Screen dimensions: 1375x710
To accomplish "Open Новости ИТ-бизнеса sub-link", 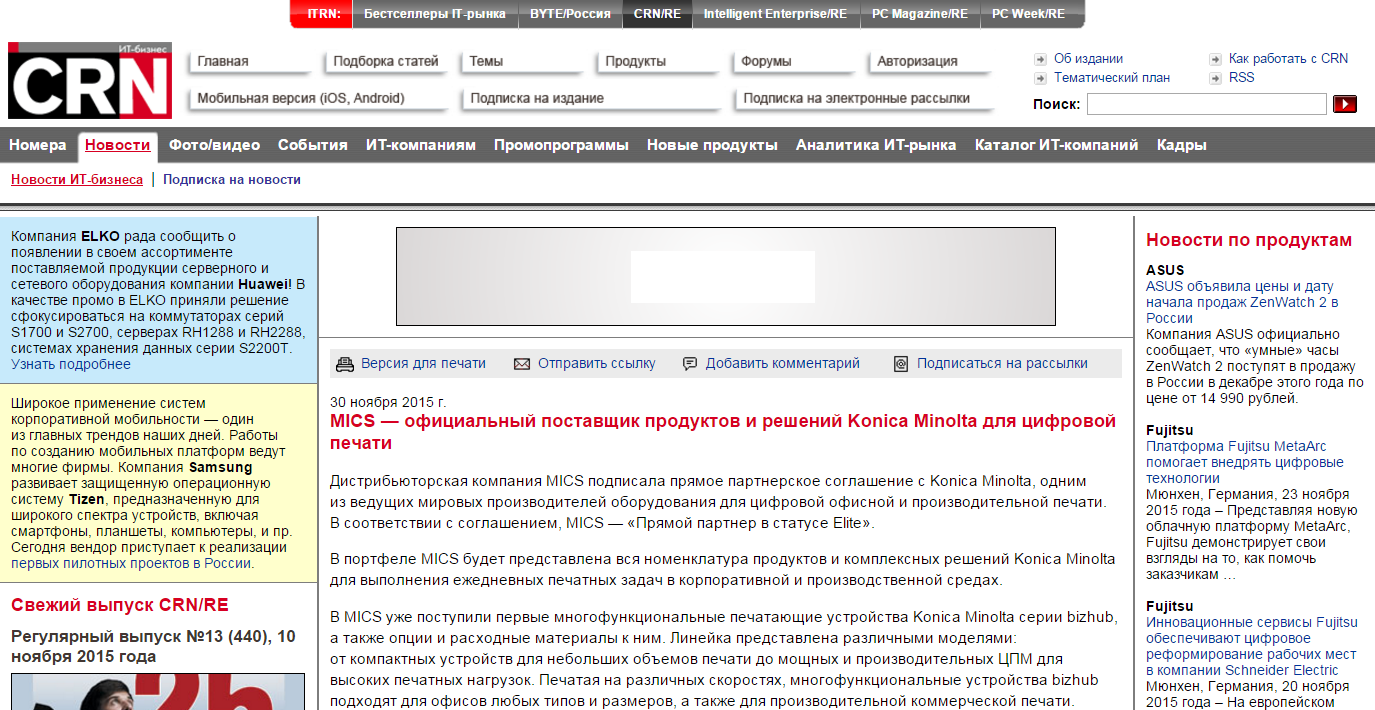I will coord(77,180).
